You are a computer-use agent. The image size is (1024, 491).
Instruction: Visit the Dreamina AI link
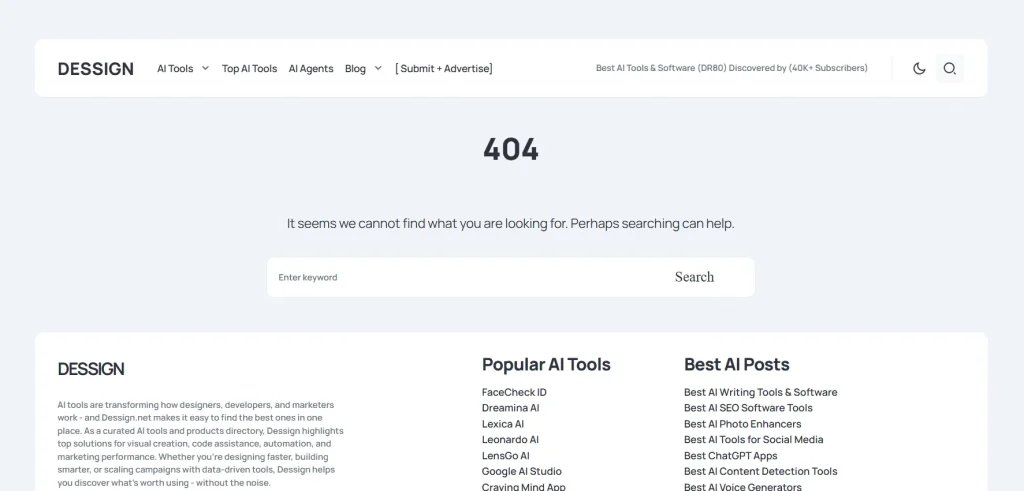tap(510, 408)
